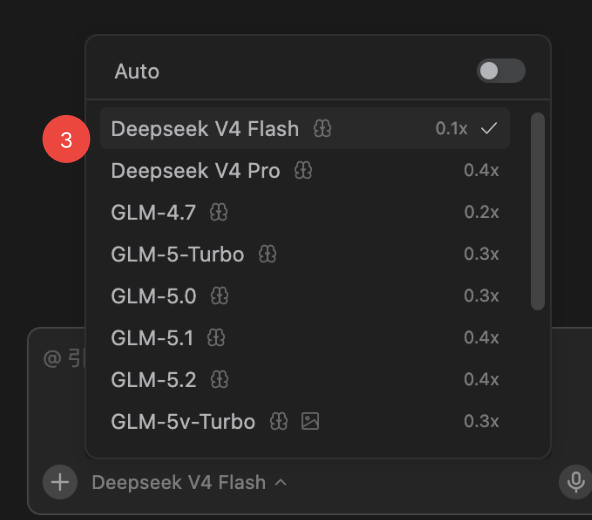Click the plus attachment icon
Image resolution: width=592 pixels, height=520 pixels.
click(x=60, y=482)
